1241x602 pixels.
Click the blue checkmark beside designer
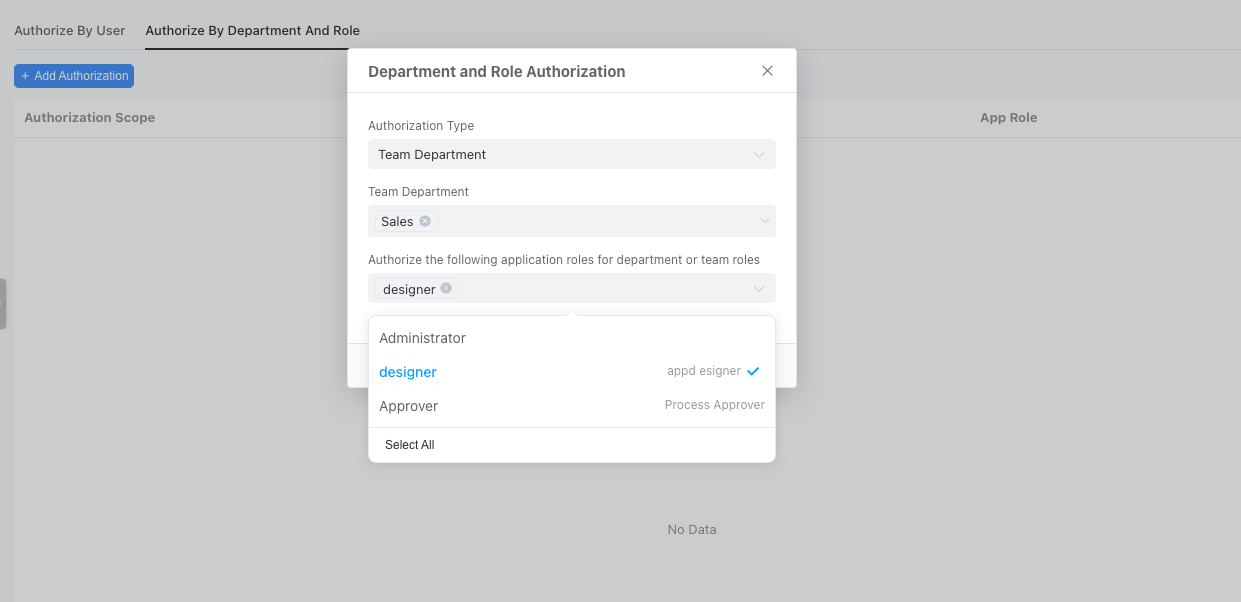(753, 371)
